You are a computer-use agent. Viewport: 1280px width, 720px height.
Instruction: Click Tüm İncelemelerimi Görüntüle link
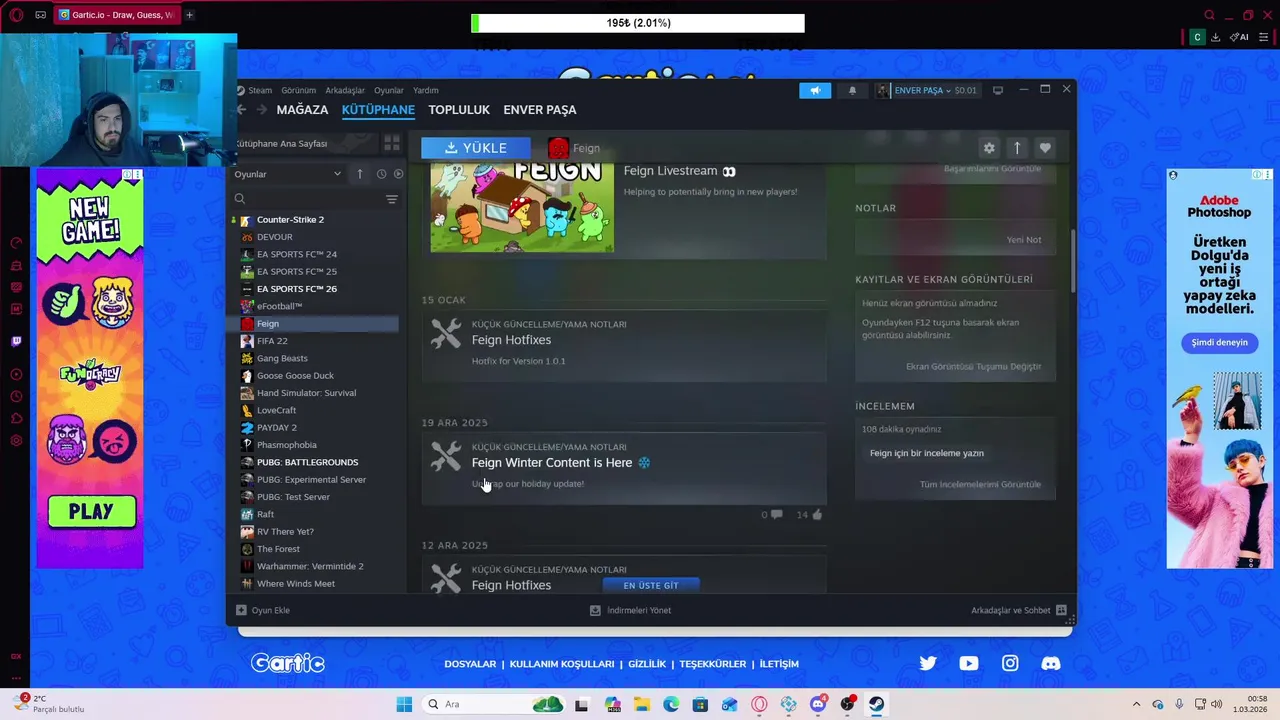click(x=980, y=484)
